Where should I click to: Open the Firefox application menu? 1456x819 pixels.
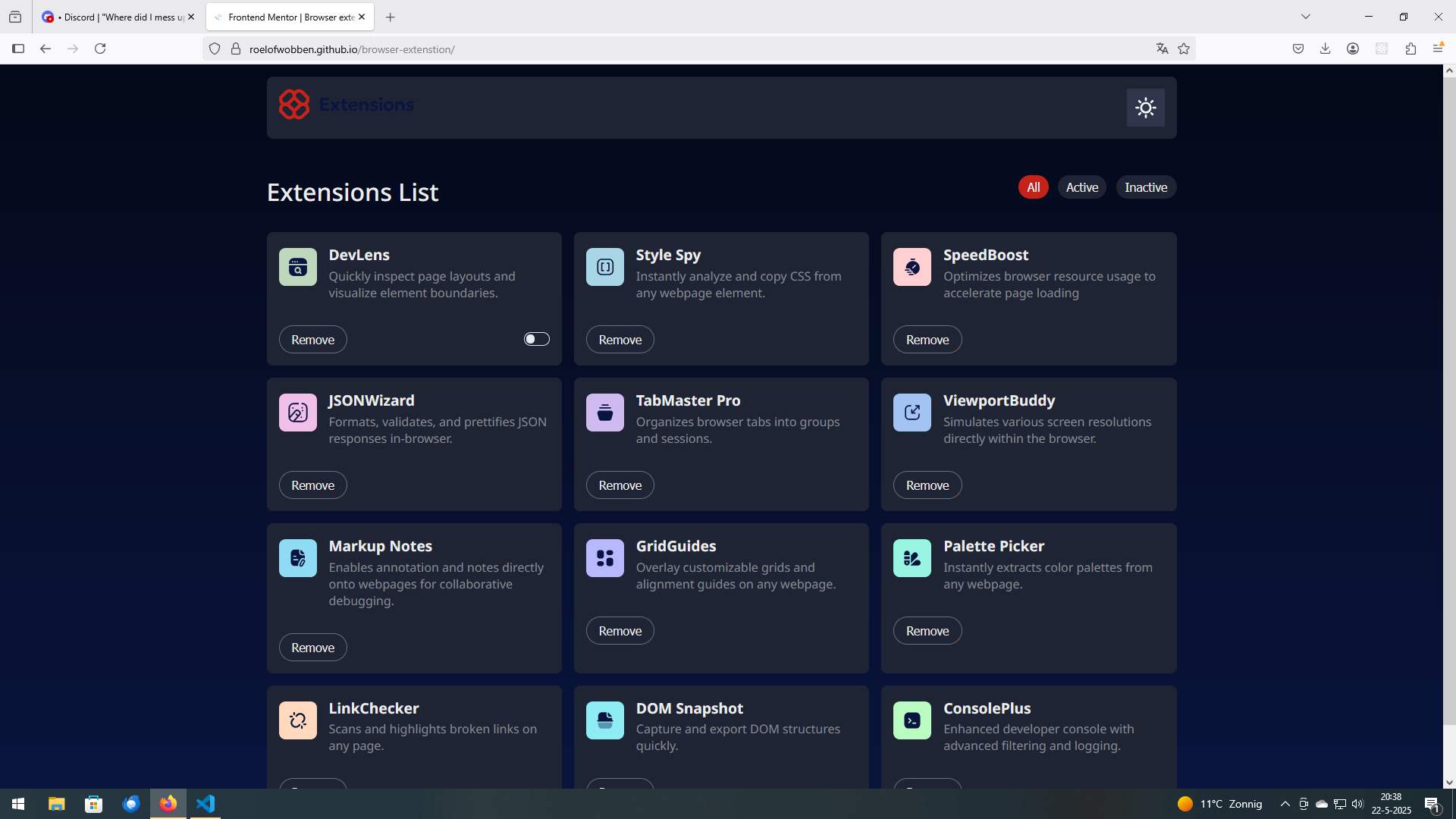click(1438, 49)
